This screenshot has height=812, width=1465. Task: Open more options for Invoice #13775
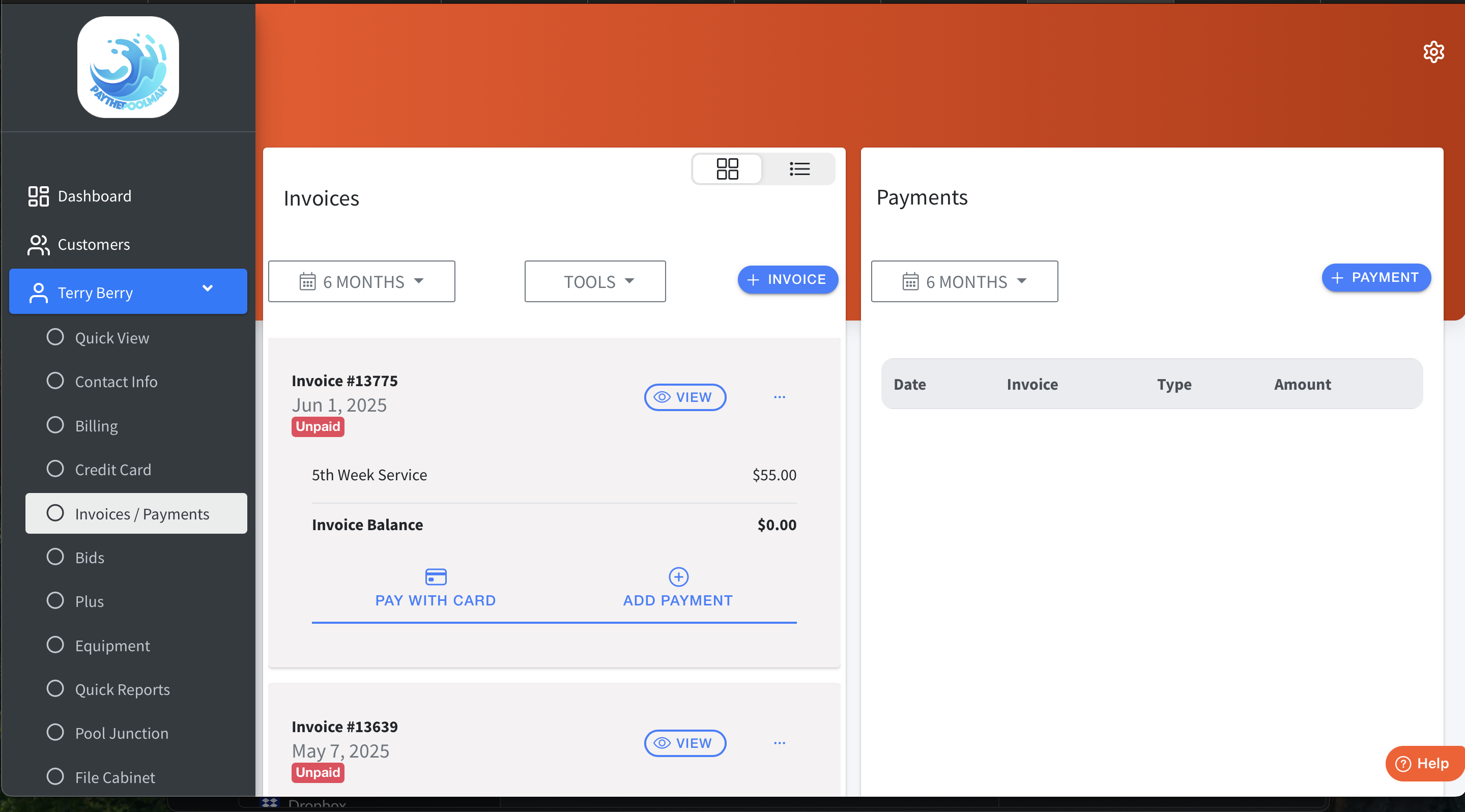tap(779, 397)
